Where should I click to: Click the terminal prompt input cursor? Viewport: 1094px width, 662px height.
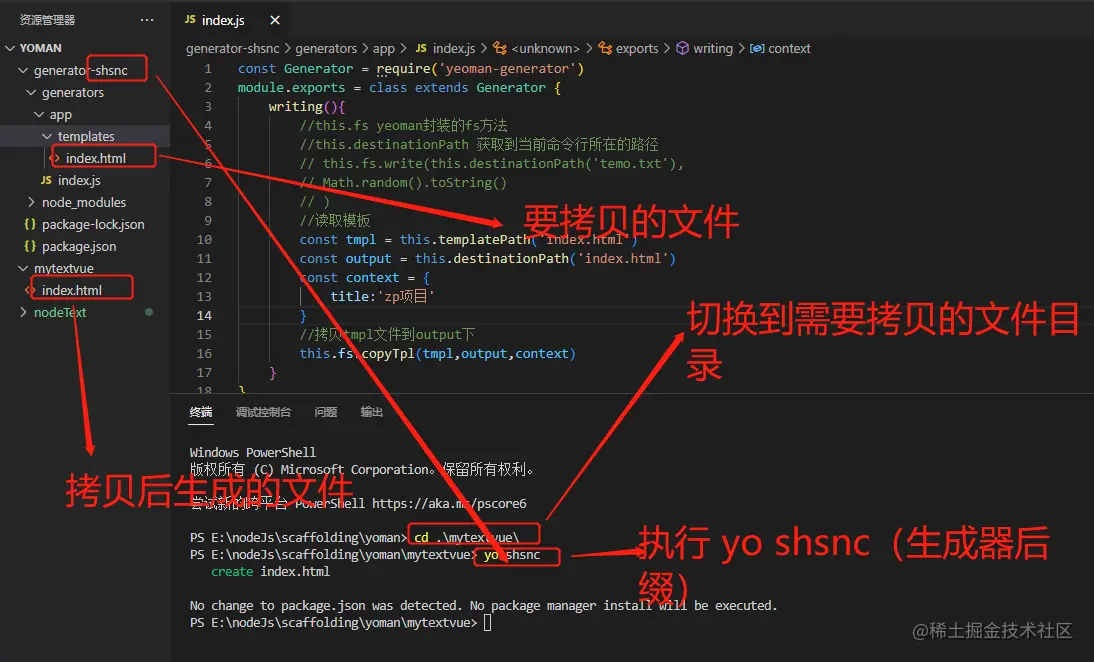[x=488, y=622]
